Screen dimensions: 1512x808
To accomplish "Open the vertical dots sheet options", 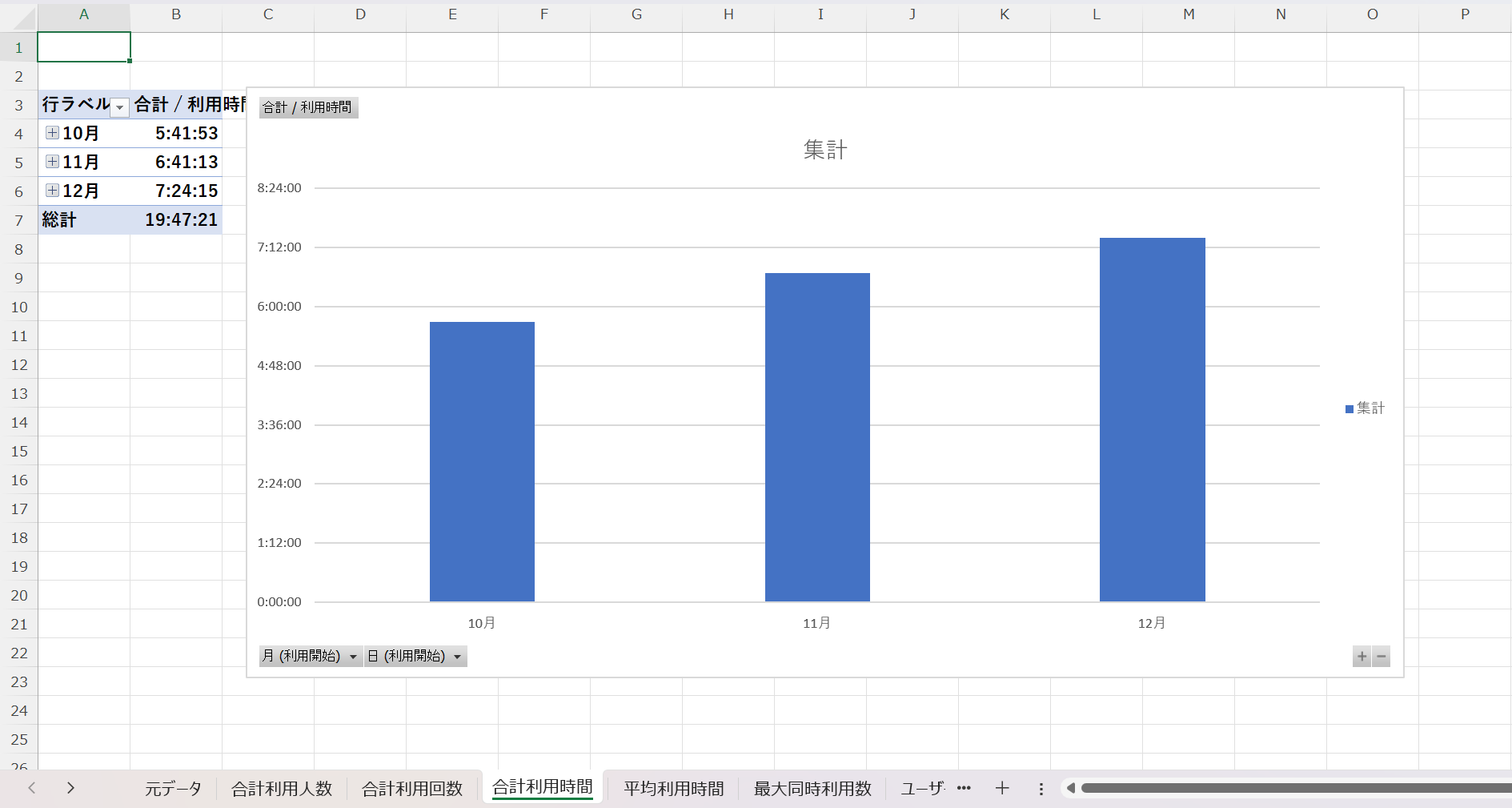I will pyautogui.click(x=1041, y=789).
